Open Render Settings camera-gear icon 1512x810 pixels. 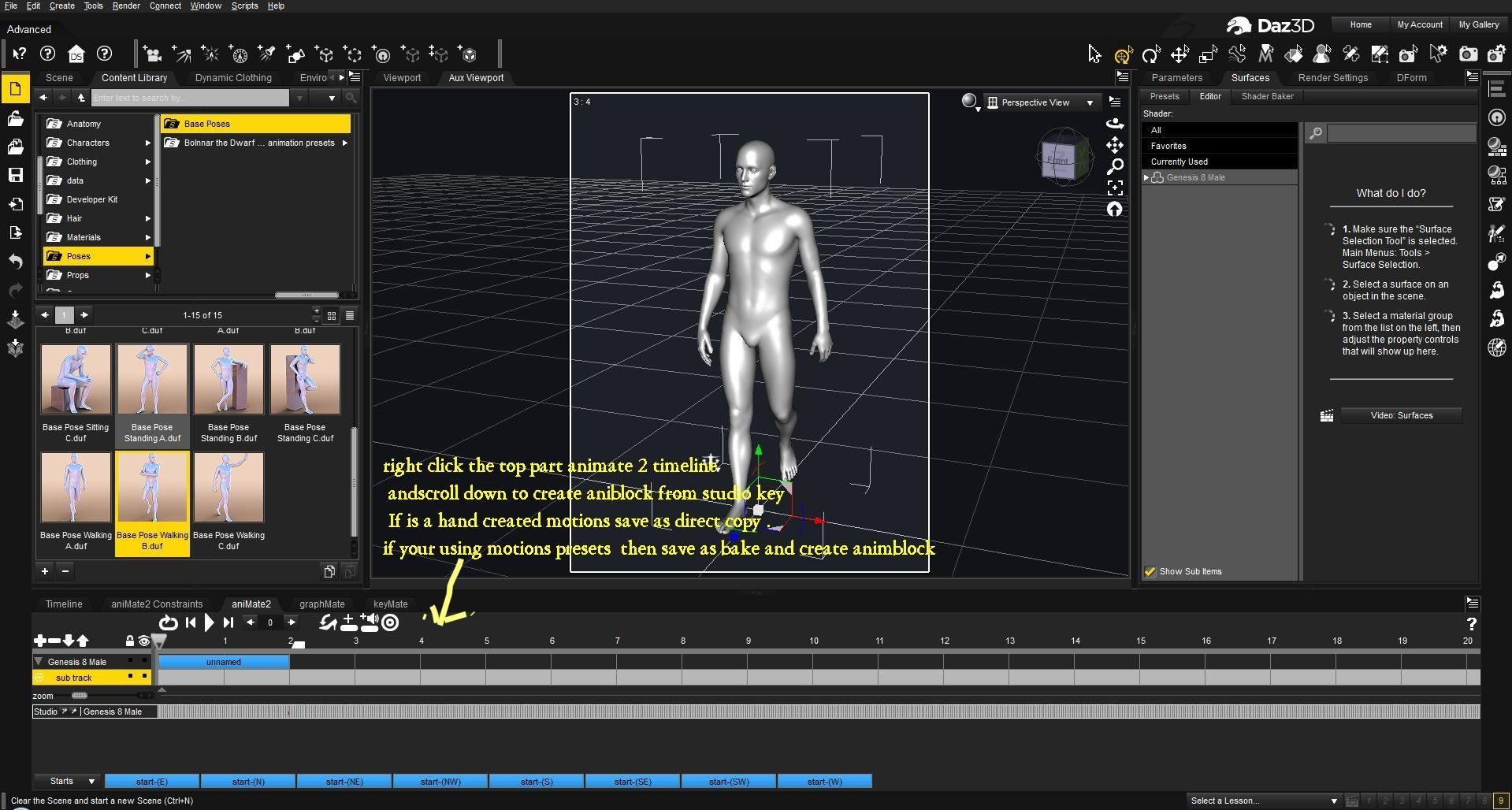(x=1495, y=54)
